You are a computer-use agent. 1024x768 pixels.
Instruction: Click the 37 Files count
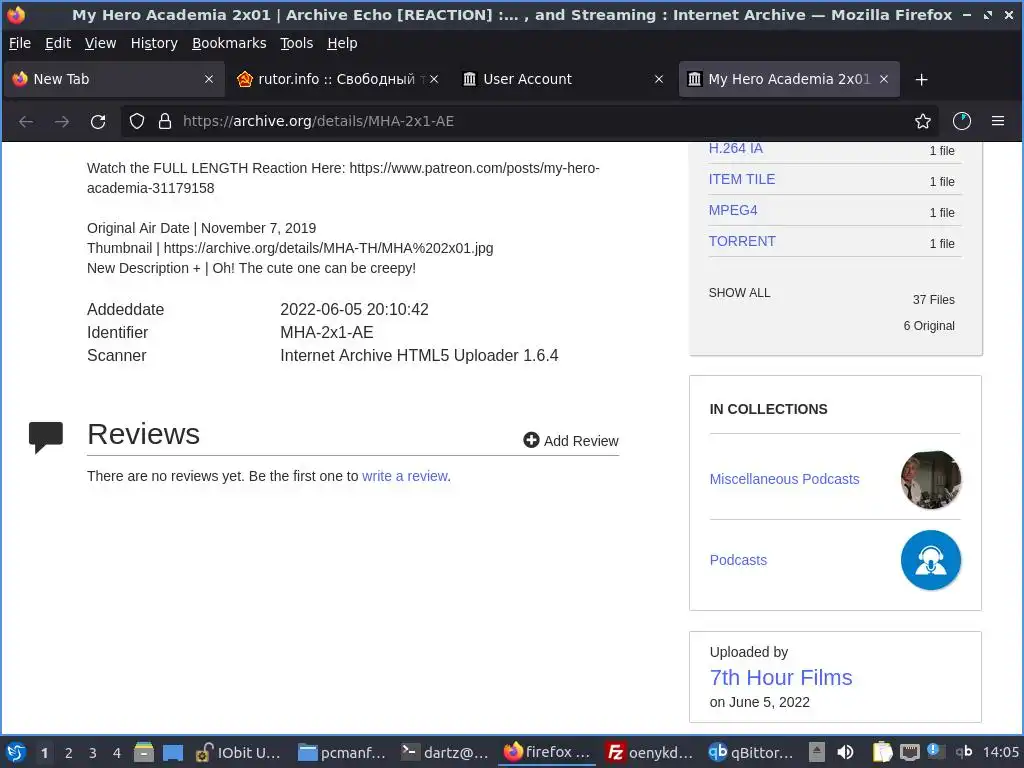[x=933, y=300]
